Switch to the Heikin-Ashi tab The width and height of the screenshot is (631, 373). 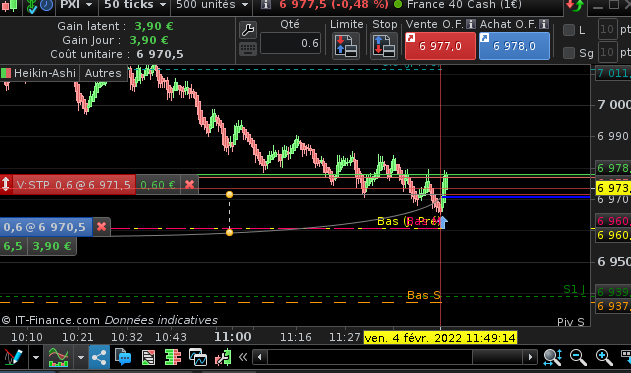tap(39, 73)
